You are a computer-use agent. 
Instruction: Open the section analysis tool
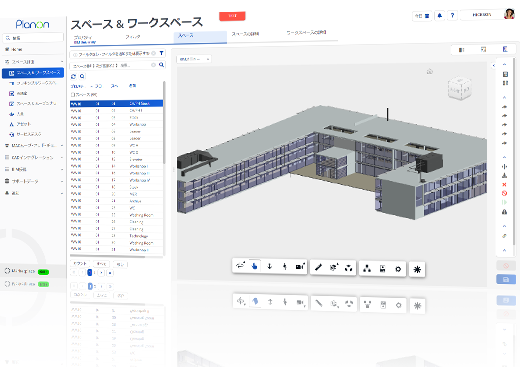point(334,267)
